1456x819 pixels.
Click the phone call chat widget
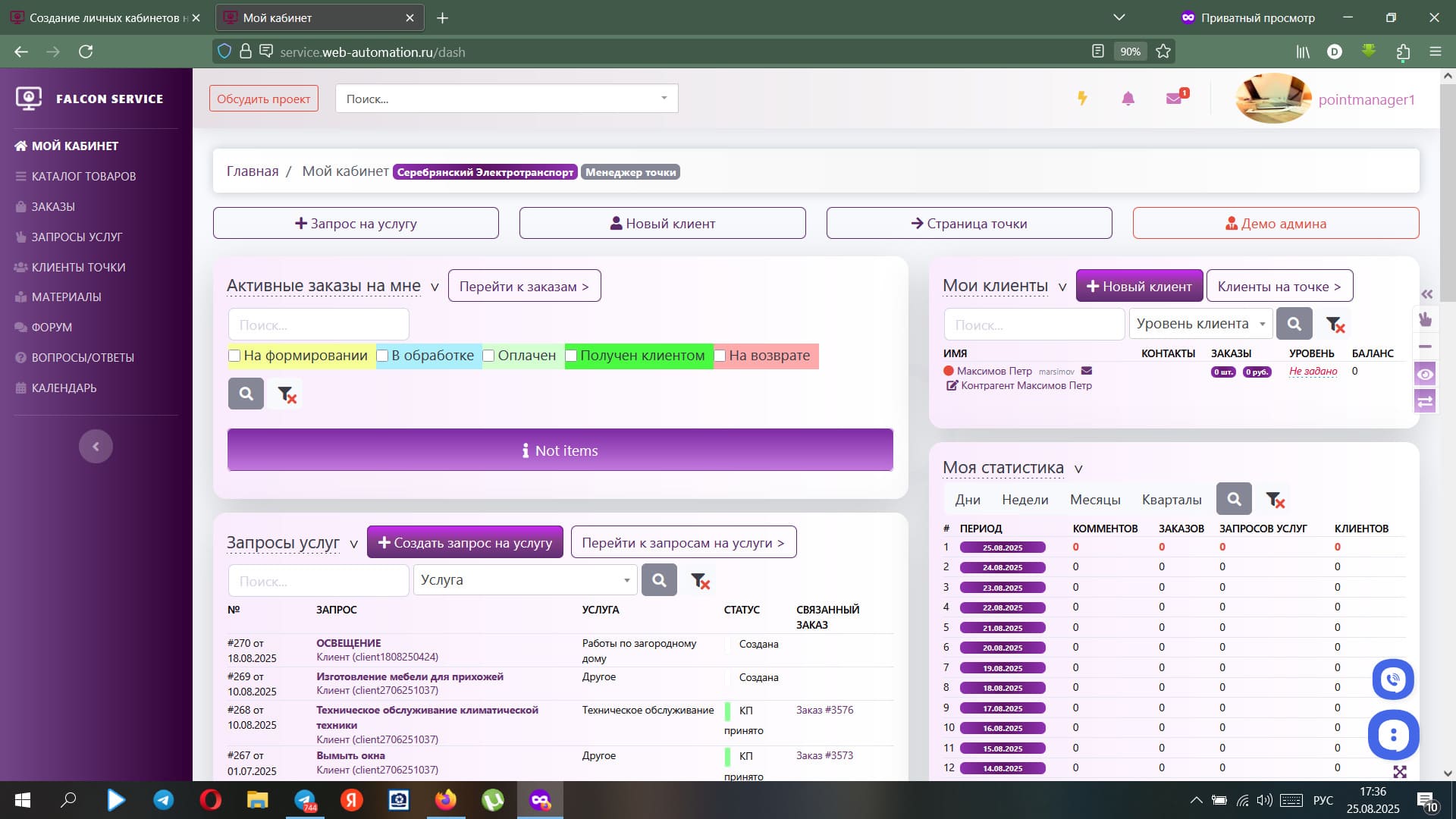(x=1392, y=679)
